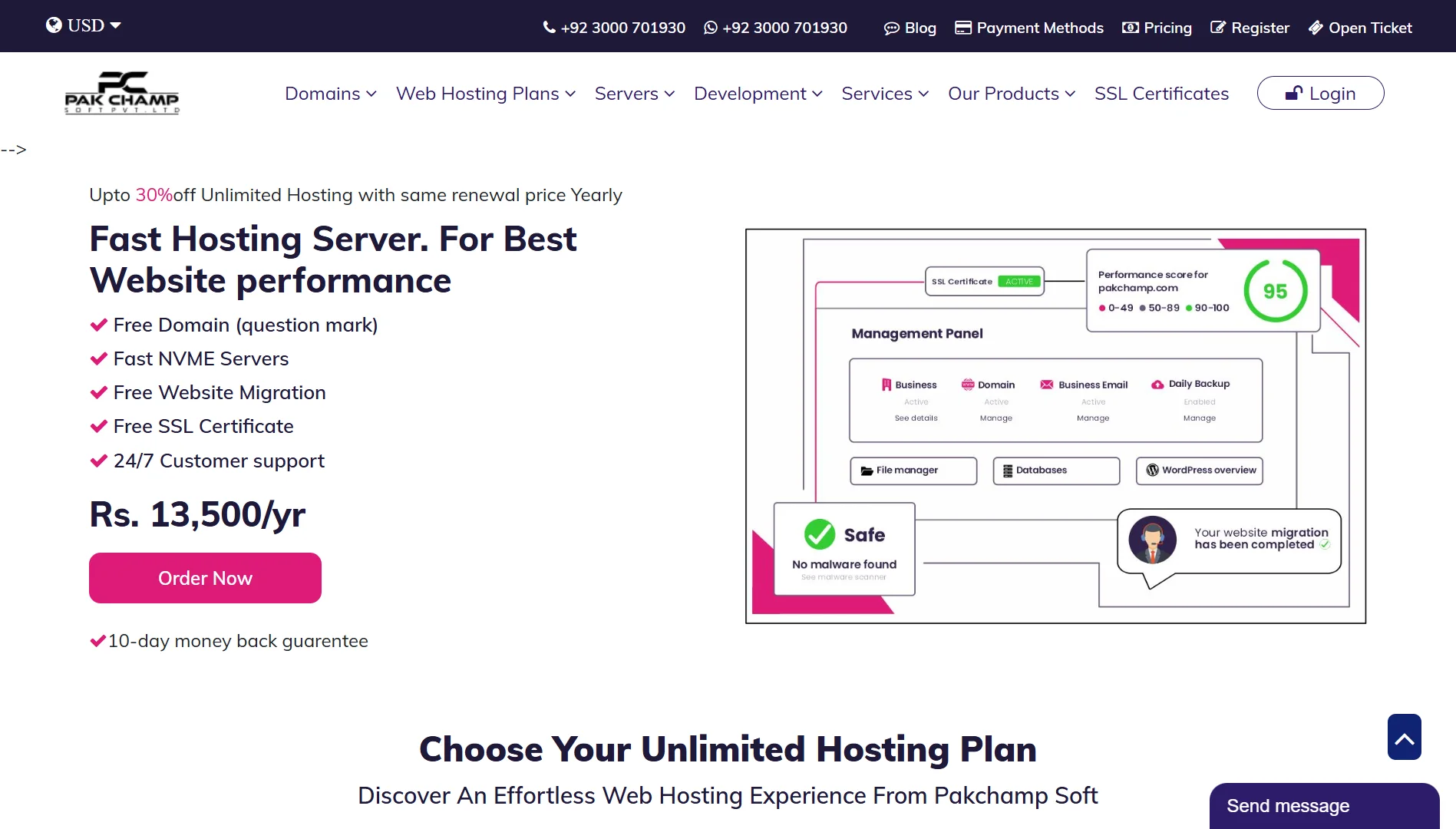Image resolution: width=1456 pixels, height=829 pixels.
Task: Call the phone number +92 3000 701930
Action: point(622,28)
